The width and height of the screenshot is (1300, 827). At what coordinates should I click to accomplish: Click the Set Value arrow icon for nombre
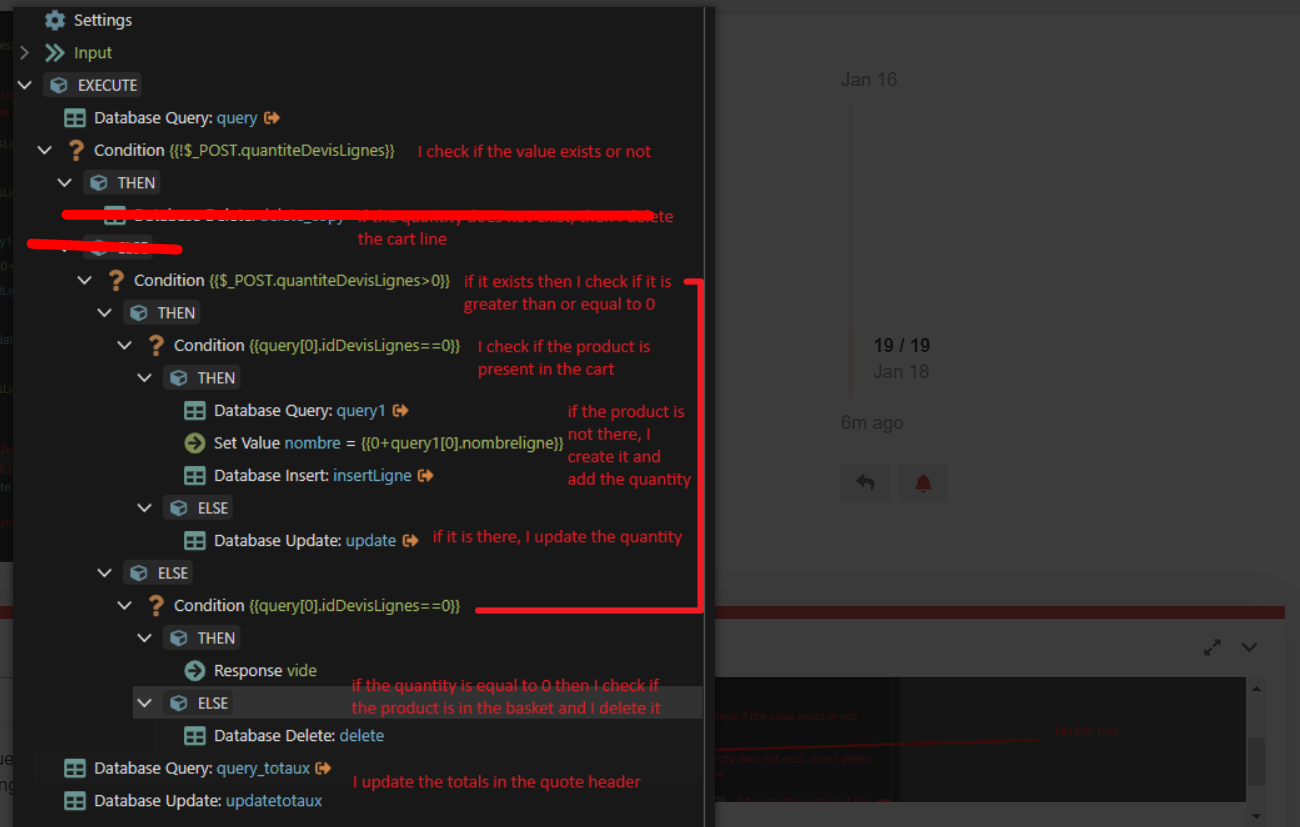(196, 442)
